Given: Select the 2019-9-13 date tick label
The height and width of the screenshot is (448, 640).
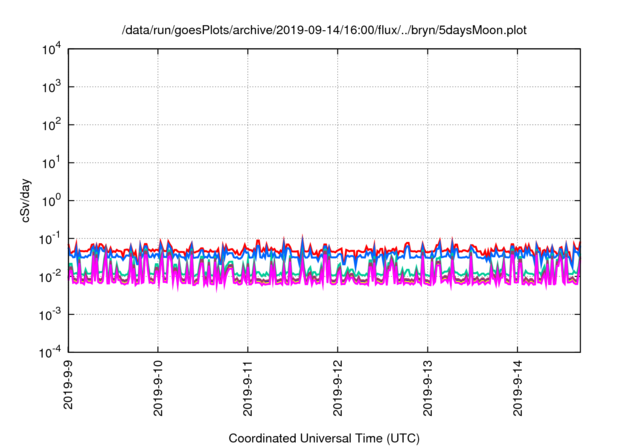Looking at the screenshot, I should coord(427,392).
